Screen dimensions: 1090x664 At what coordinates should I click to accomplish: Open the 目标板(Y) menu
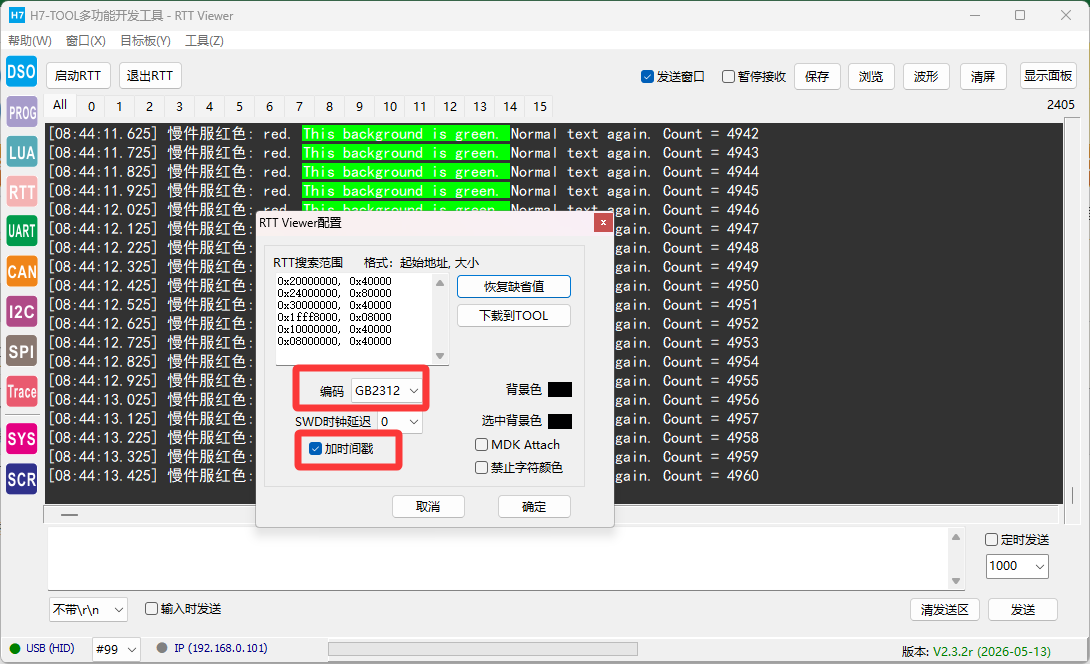click(145, 41)
